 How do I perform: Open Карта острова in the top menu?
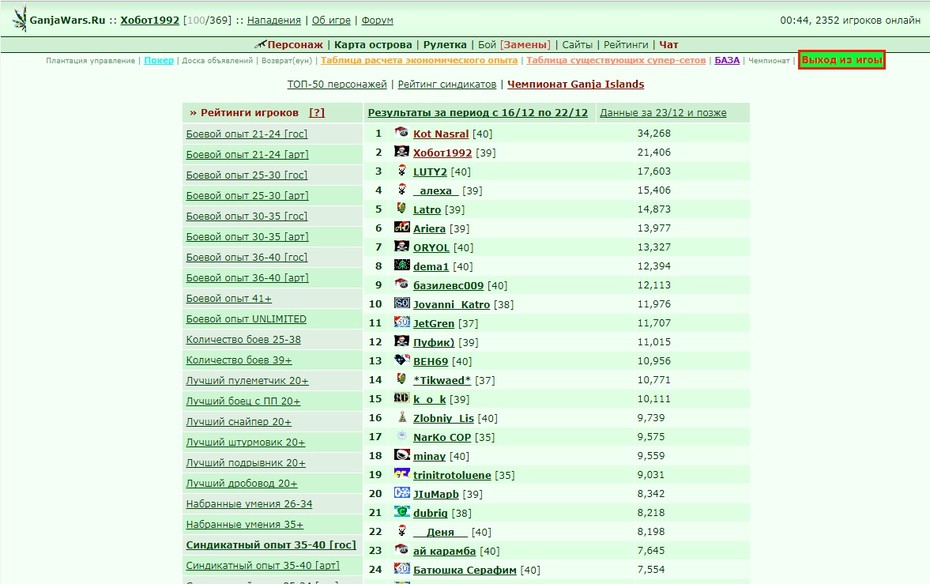tap(373, 44)
